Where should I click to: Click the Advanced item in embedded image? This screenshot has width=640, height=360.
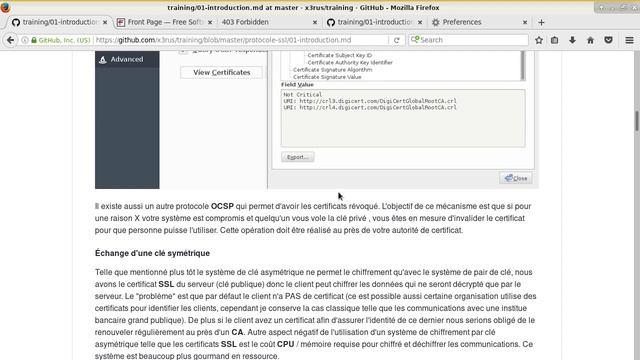point(127,59)
